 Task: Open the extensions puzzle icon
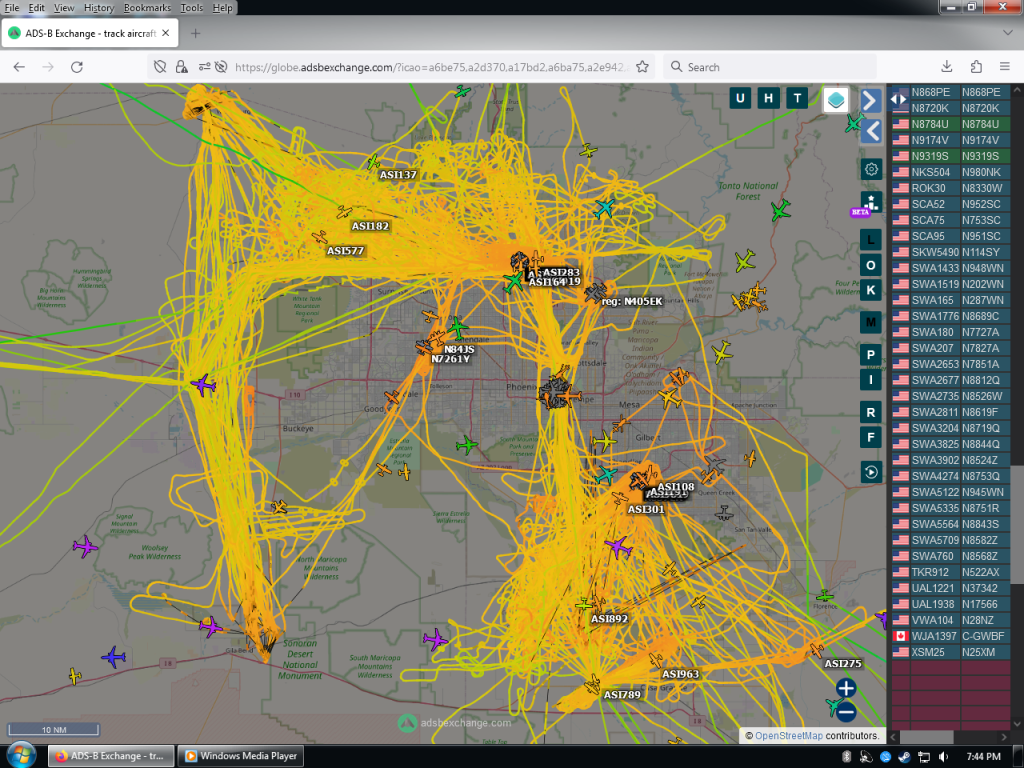point(976,67)
